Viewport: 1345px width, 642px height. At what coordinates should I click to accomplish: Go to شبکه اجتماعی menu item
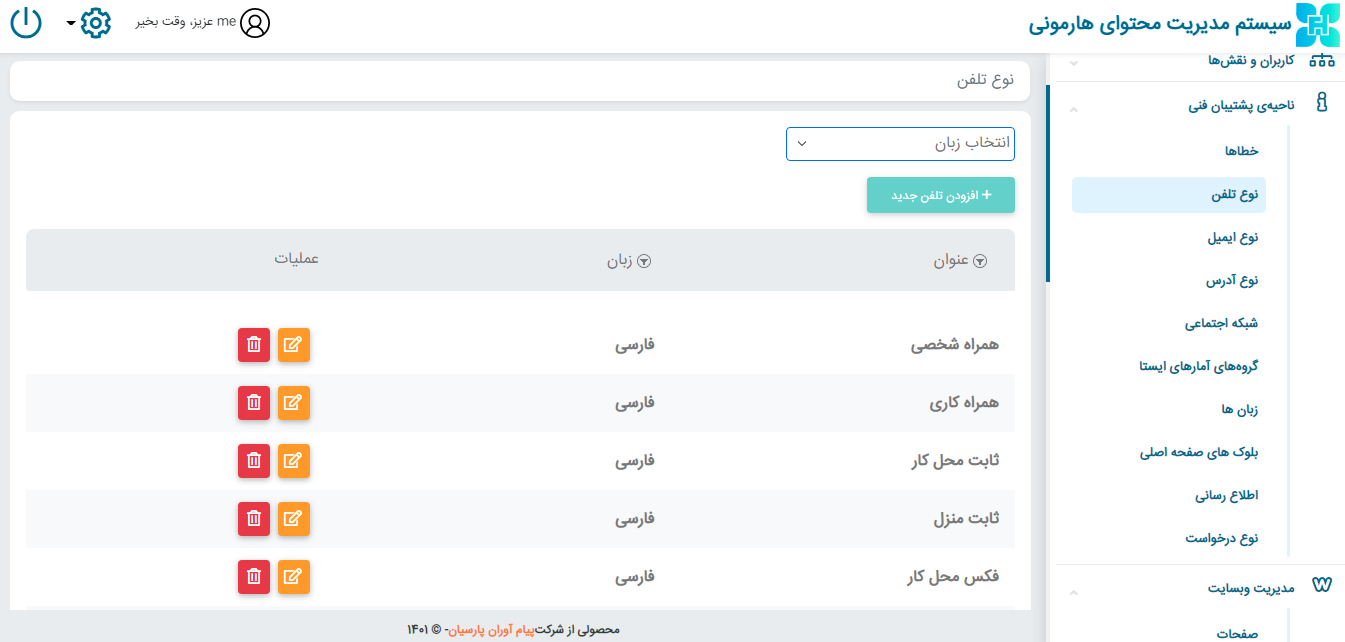1221,324
